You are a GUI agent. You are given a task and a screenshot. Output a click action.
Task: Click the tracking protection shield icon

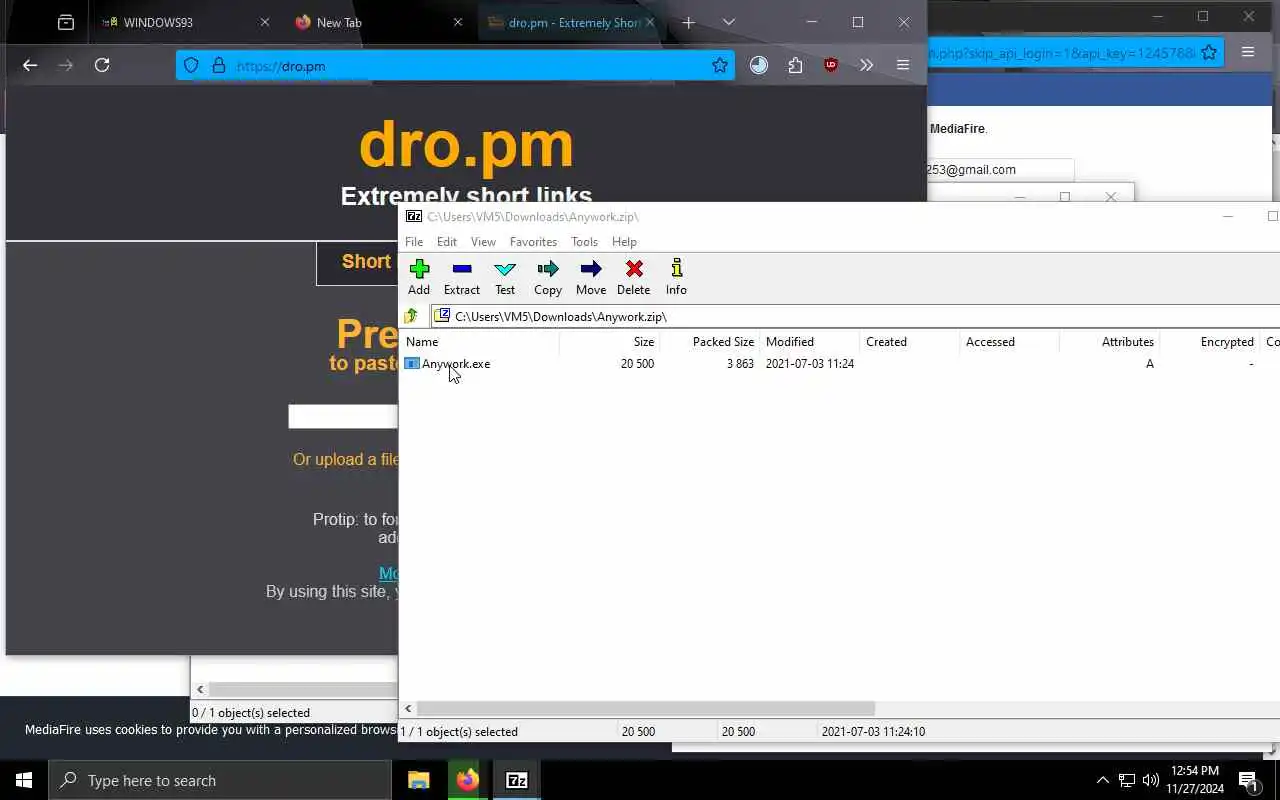coord(191,66)
